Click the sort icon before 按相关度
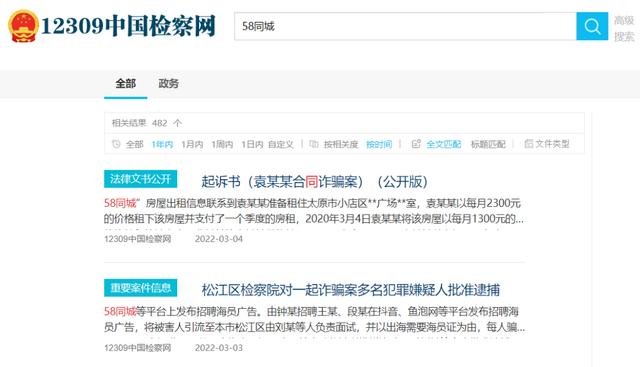Viewport: 640px width, 367px height. [313, 144]
